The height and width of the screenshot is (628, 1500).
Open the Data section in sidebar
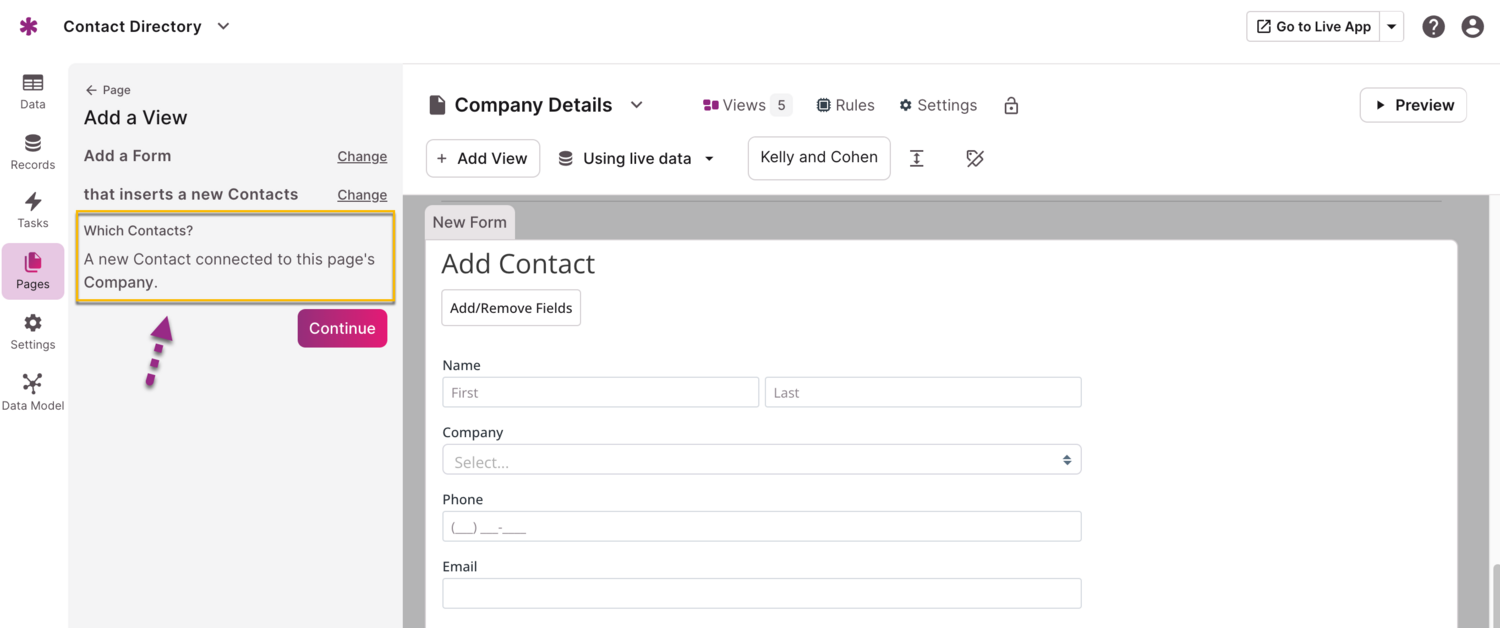tap(33, 91)
